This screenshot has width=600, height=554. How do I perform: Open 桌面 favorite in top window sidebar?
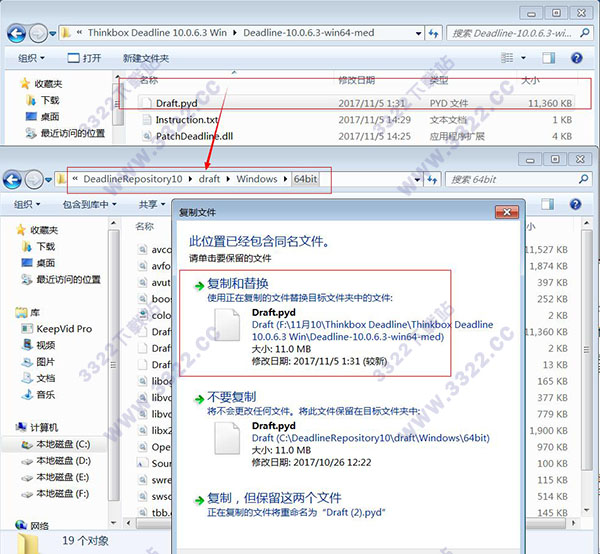pyautogui.click(x=50, y=117)
